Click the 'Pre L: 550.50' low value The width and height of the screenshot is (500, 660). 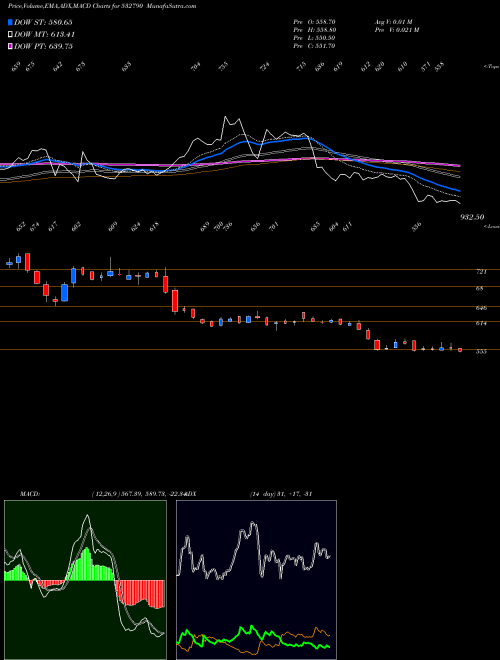click(314, 38)
